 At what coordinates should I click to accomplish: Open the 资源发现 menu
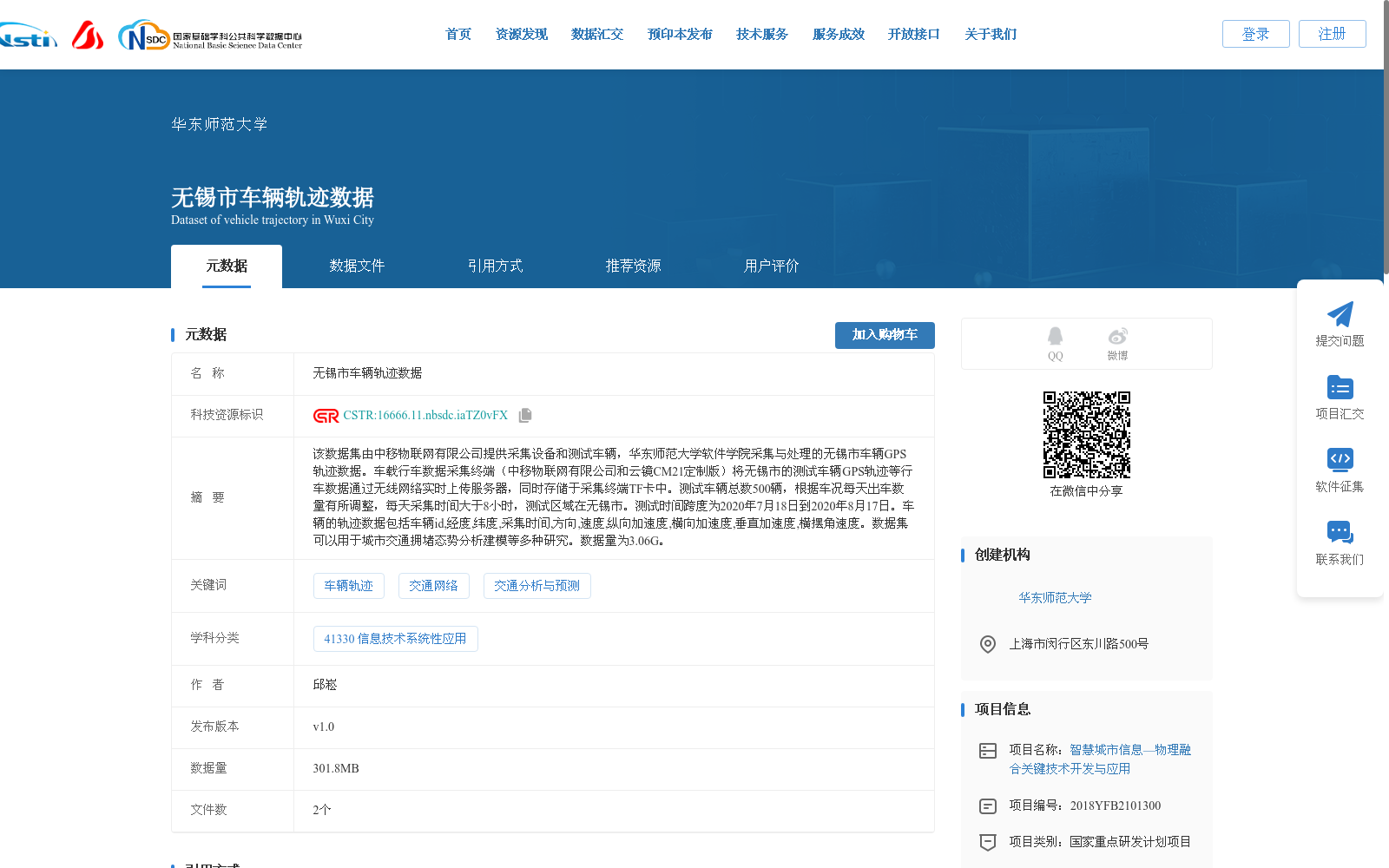point(522,34)
